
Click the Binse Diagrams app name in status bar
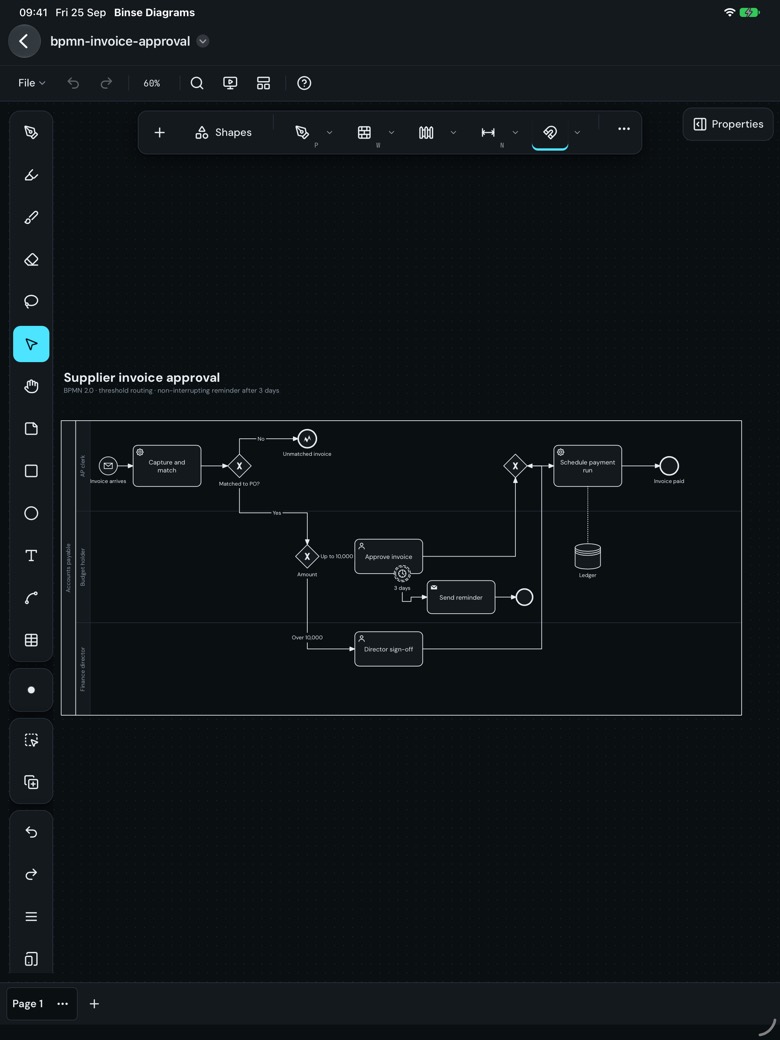coord(155,13)
